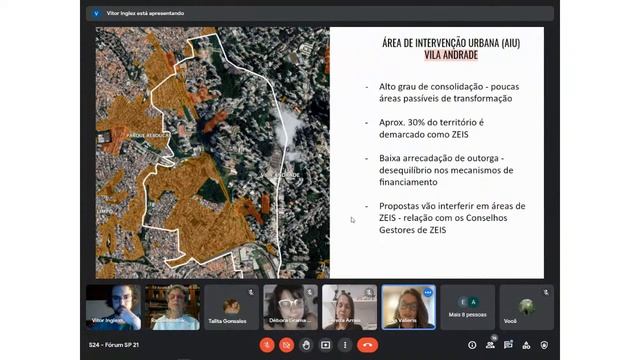Select fifth participant tile with woman
This screenshot has height=360, width=640.
(349, 307)
